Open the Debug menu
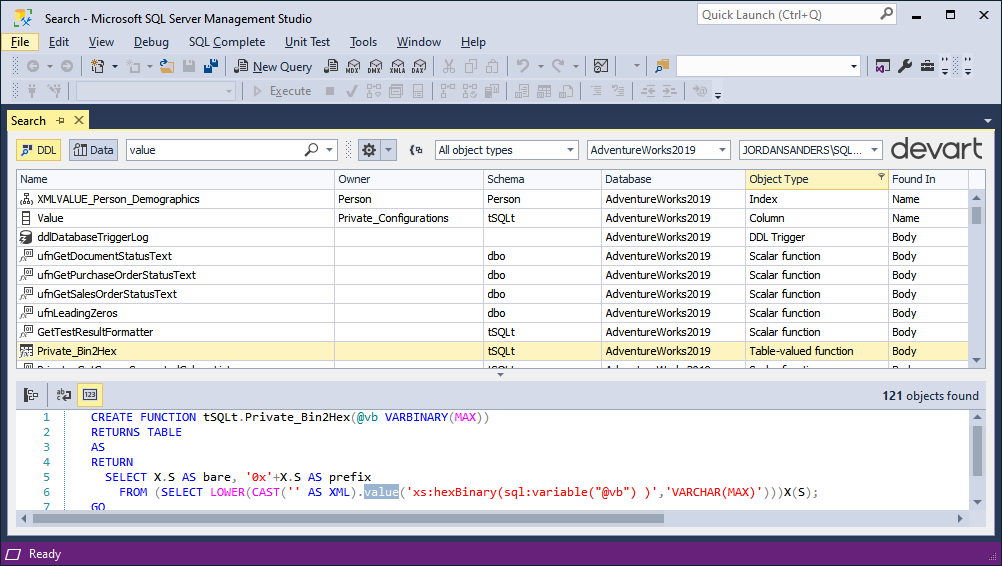The image size is (1002, 566). click(x=151, y=42)
